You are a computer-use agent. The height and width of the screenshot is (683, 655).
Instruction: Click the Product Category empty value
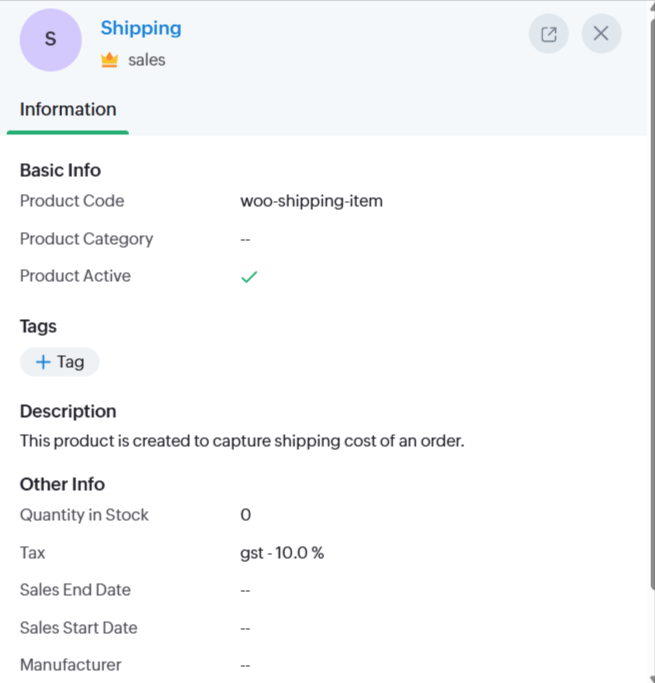(x=245, y=240)
